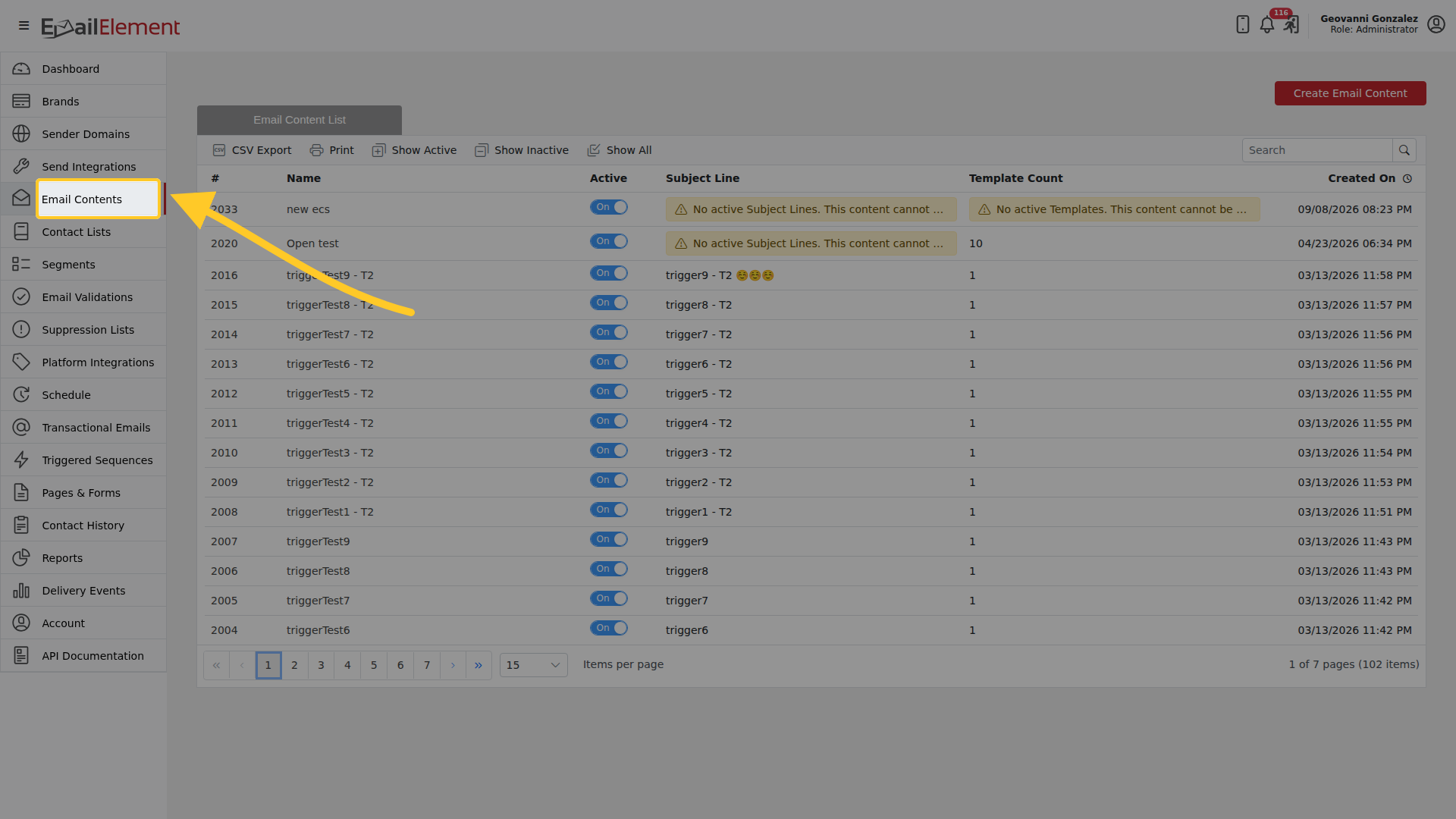Click the Sender Domains globe icon

(21, 134)
